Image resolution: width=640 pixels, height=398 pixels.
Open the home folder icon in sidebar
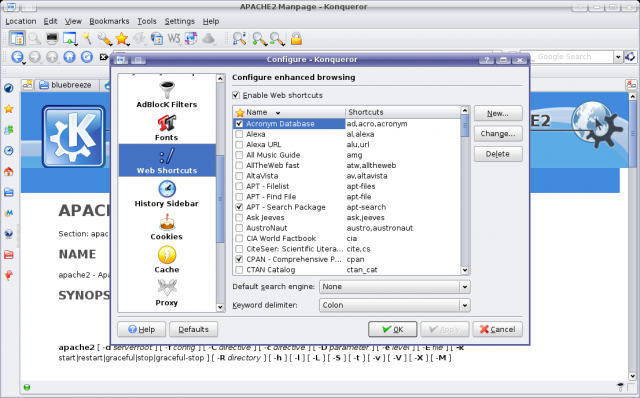click(x=9, y=171)
